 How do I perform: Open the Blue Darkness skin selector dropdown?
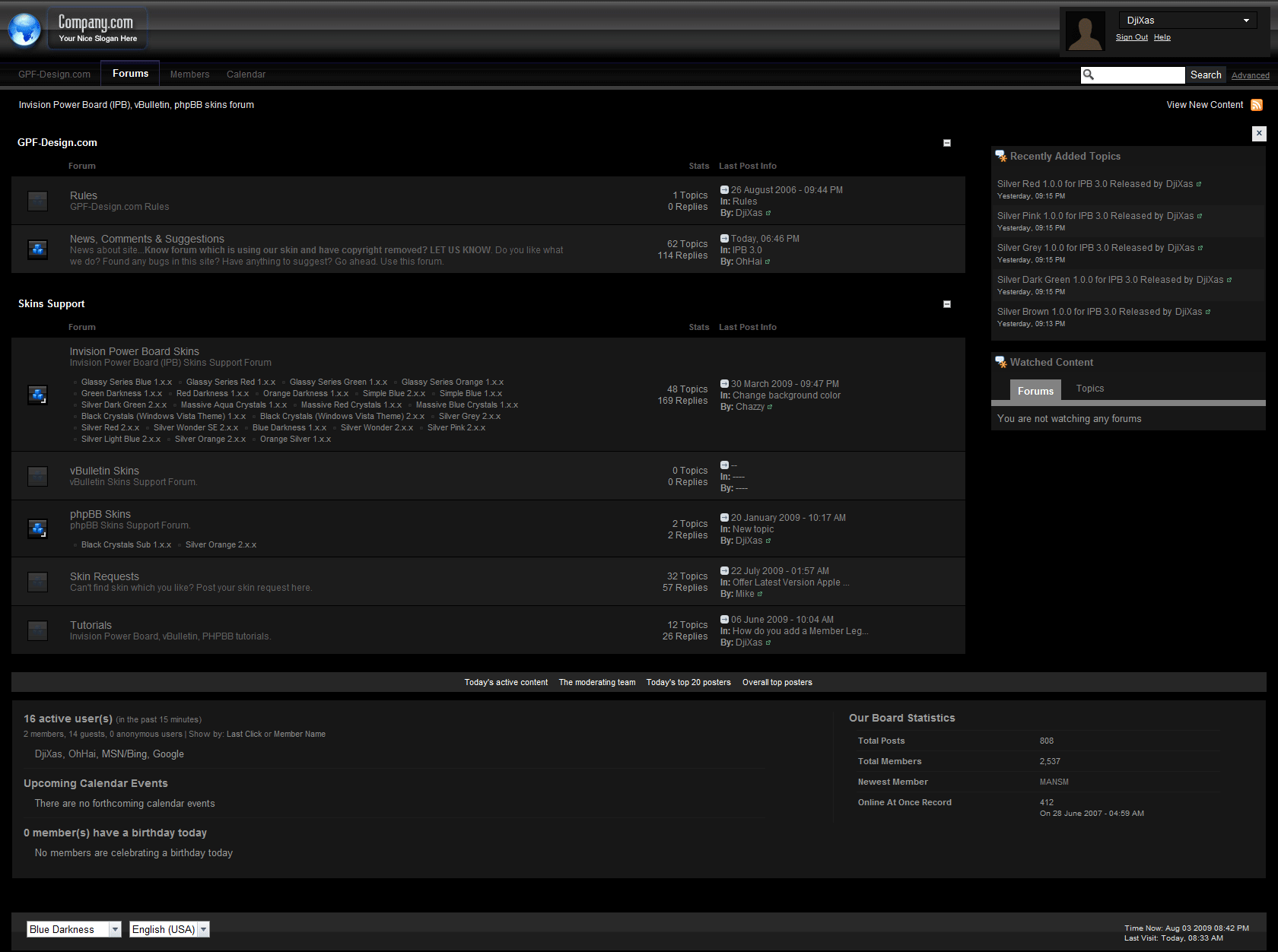[74, 929]
